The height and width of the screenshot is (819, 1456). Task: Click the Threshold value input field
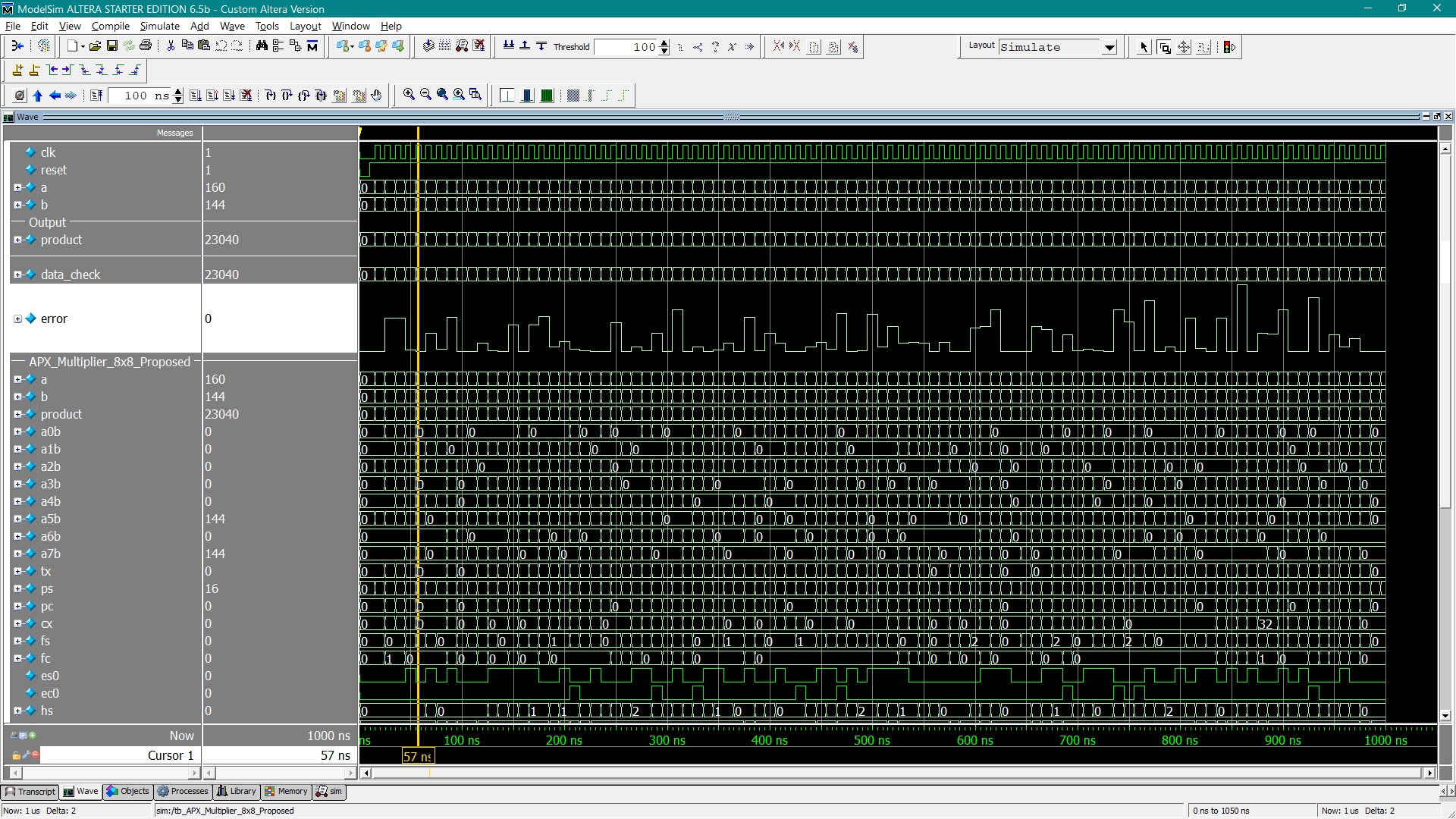[626, 47]
